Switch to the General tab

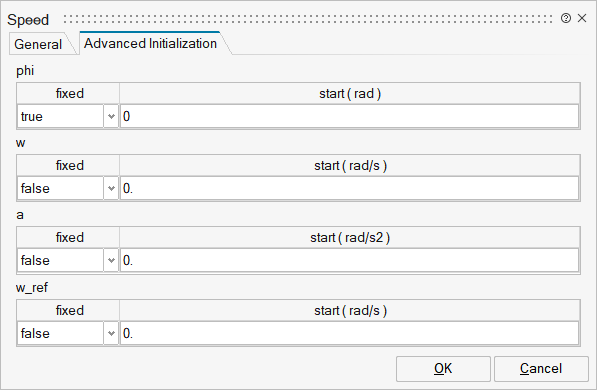tap(38, 44)
